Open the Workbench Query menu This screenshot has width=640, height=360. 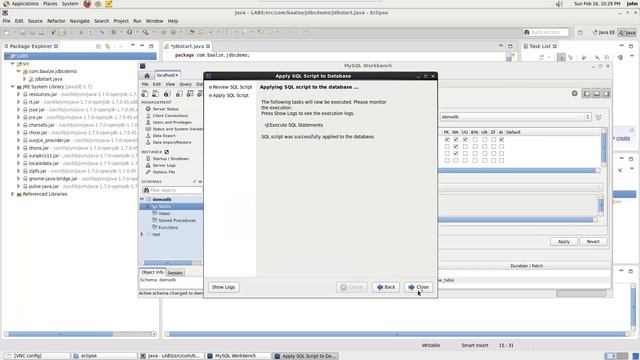click(x=185, y=84)
